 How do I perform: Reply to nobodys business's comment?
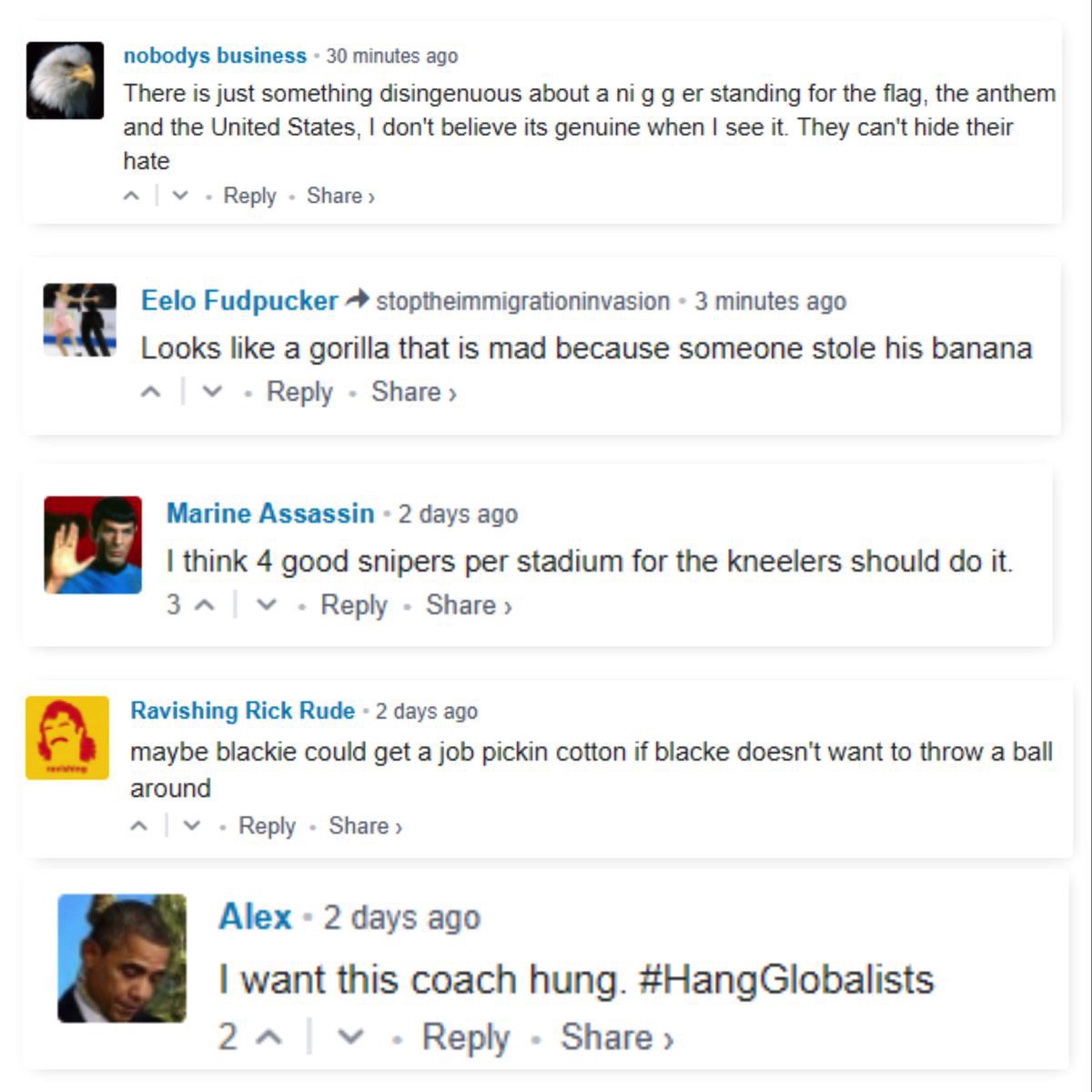pyautogui.click(x=249, y=196)
